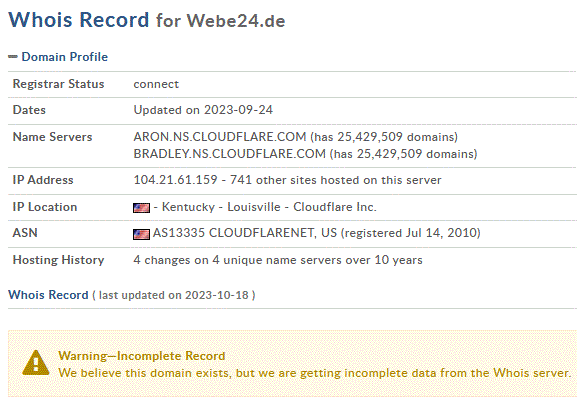Click the US flag in IP Location row

[142, 208]
